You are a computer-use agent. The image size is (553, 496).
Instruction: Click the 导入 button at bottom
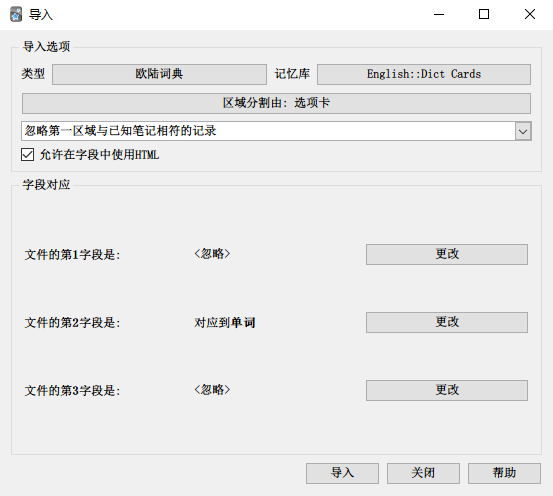click(342, 473)
